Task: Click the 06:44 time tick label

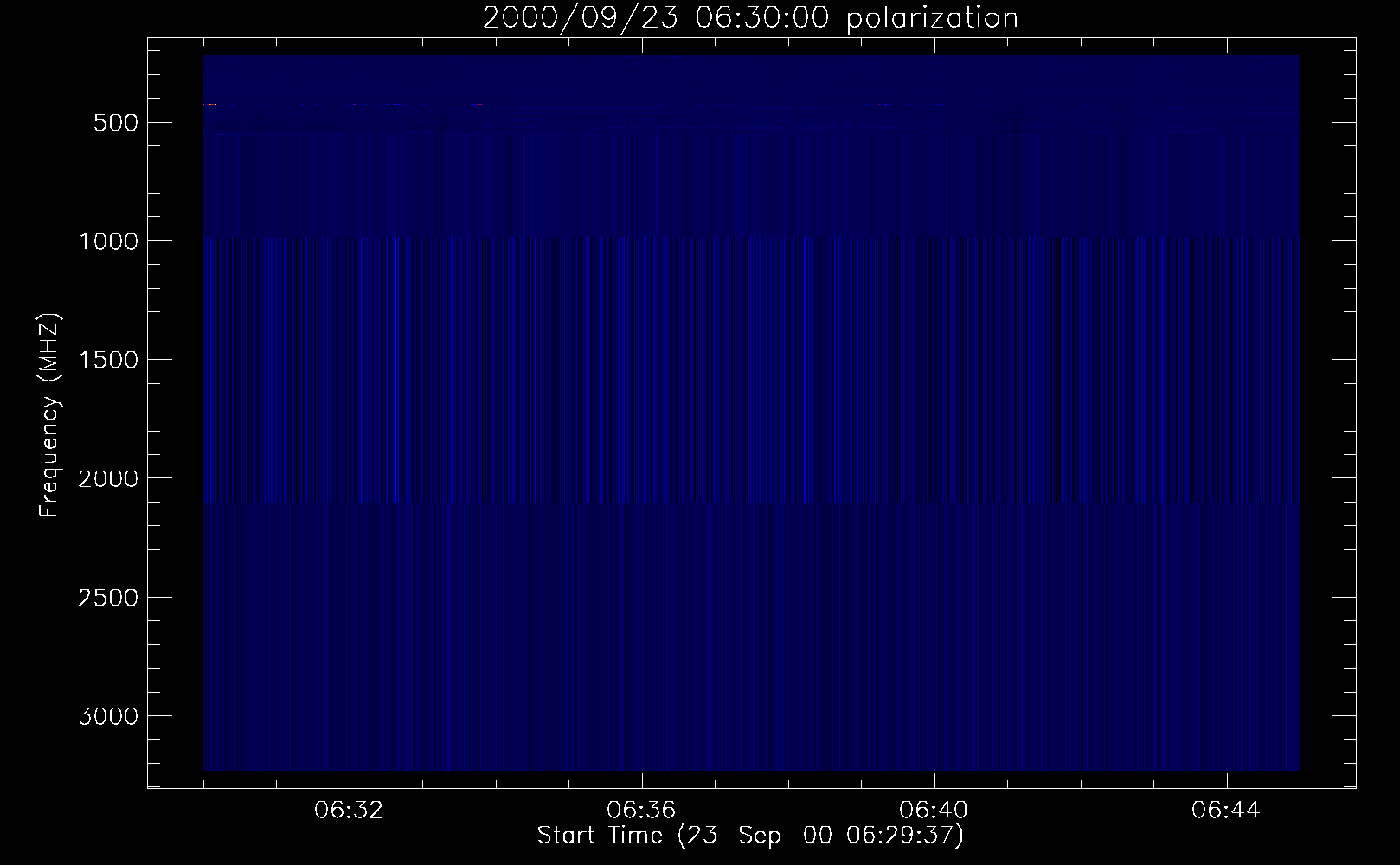Action: click(x=1226, y=811)
